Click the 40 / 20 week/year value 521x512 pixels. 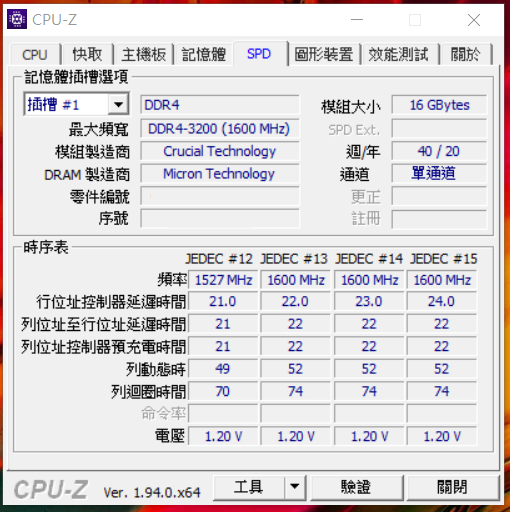pos(439,151)
